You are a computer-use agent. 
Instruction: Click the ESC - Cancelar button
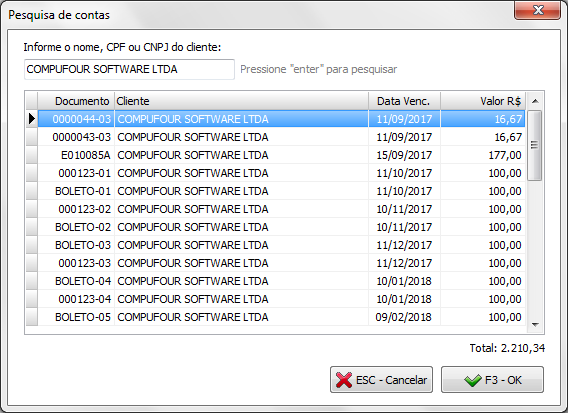tap(381, 380)
